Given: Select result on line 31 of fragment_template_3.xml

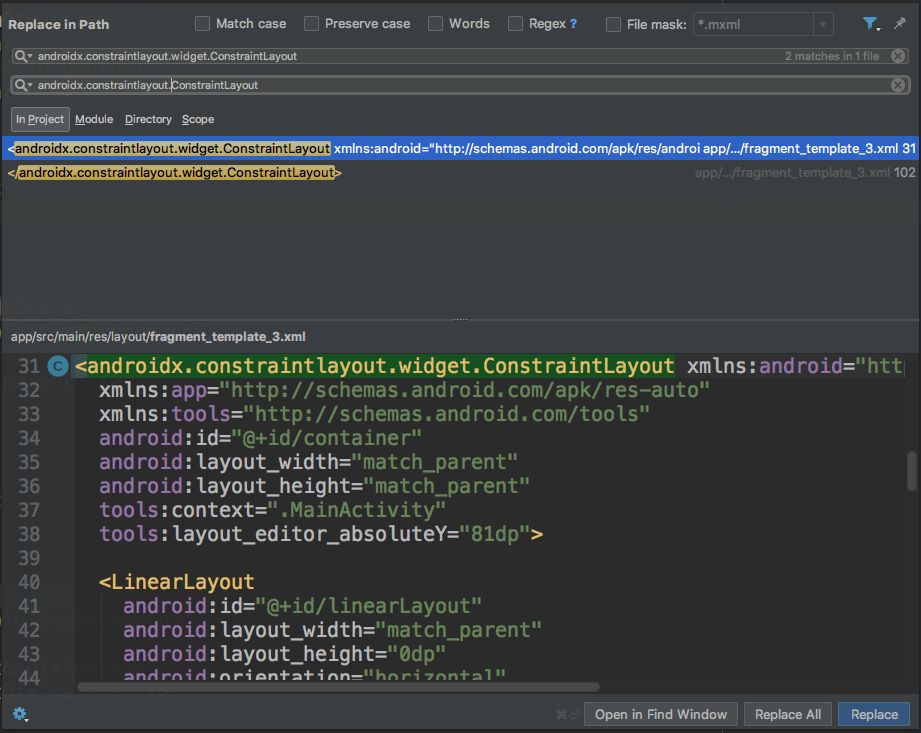Looking at the screenshot, I should (x=460, y=148).
